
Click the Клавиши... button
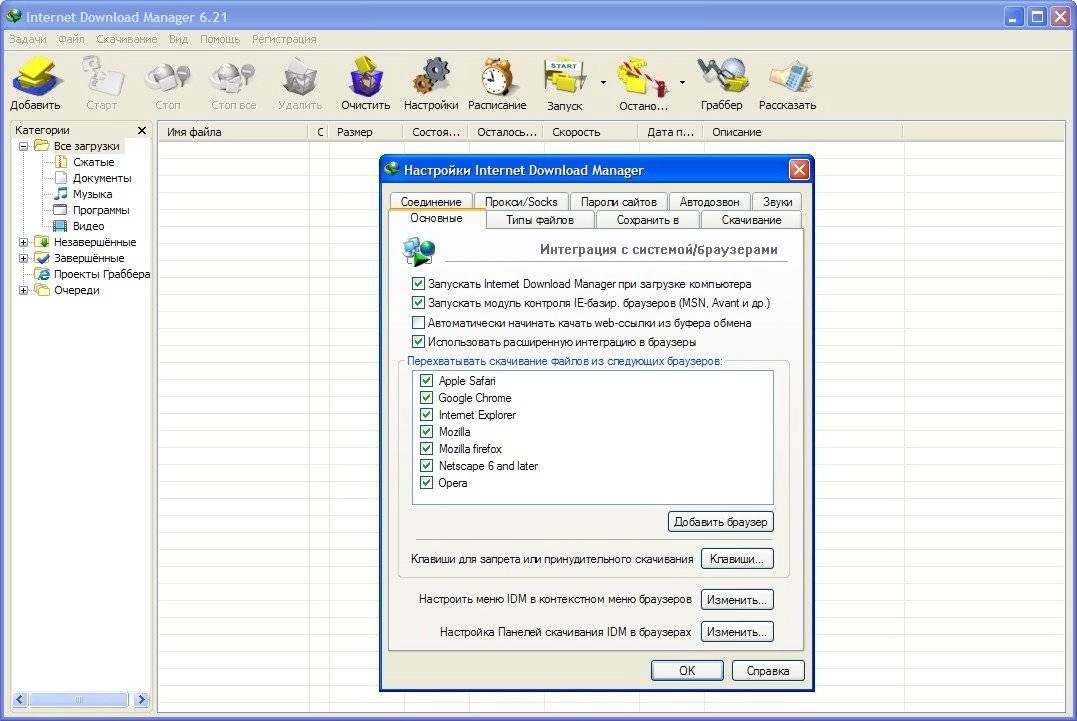[x=737, y=559]
